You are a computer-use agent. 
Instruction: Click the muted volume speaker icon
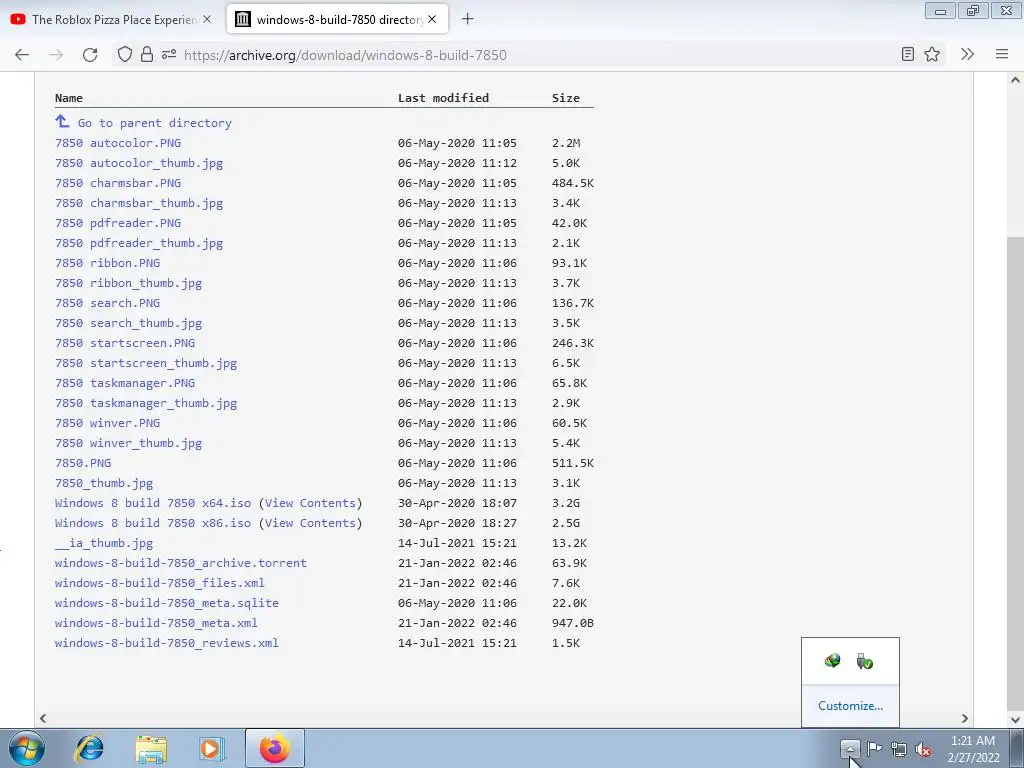(x=923, y=749)
